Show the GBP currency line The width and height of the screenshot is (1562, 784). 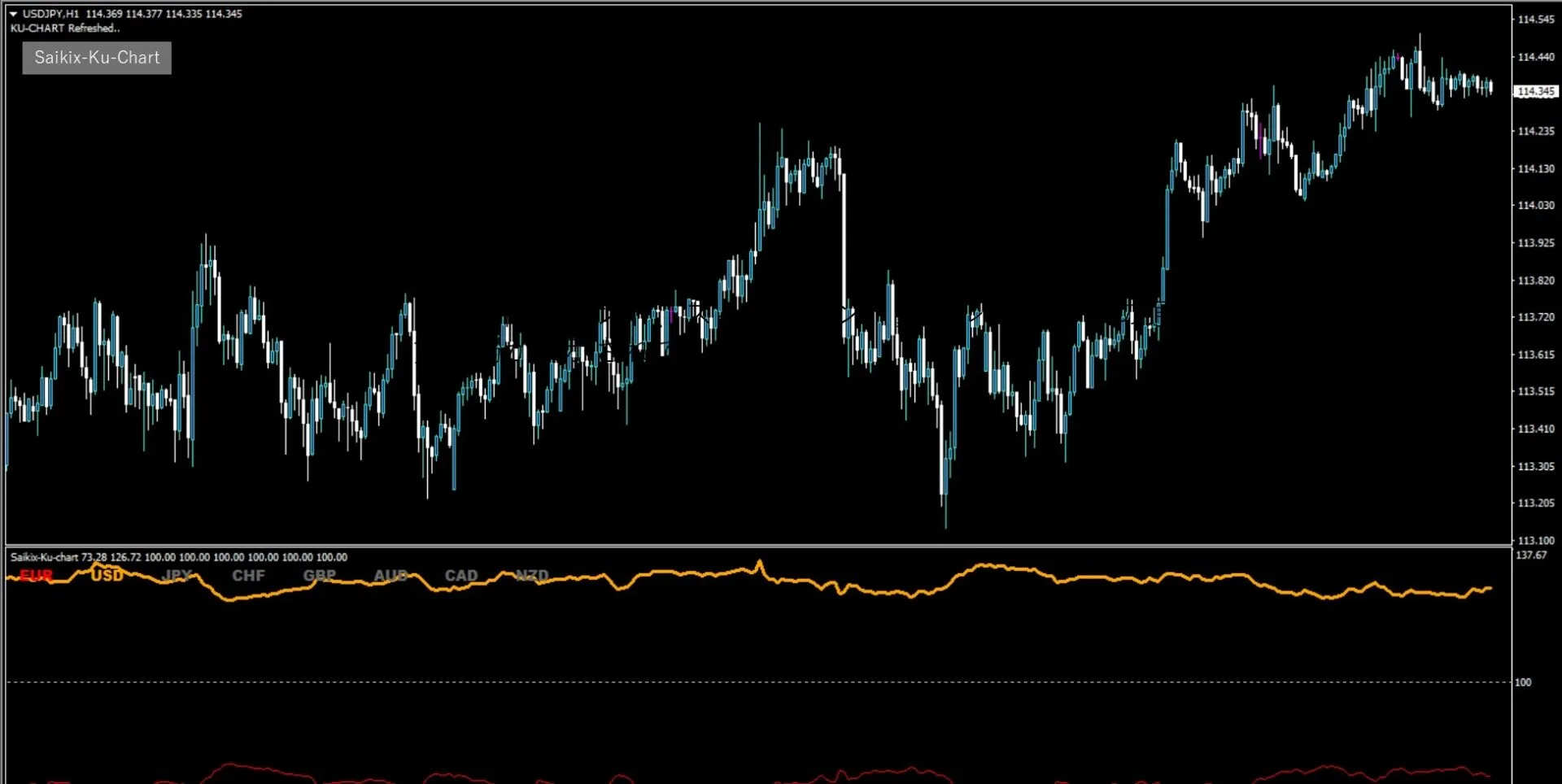pos(319,576)
